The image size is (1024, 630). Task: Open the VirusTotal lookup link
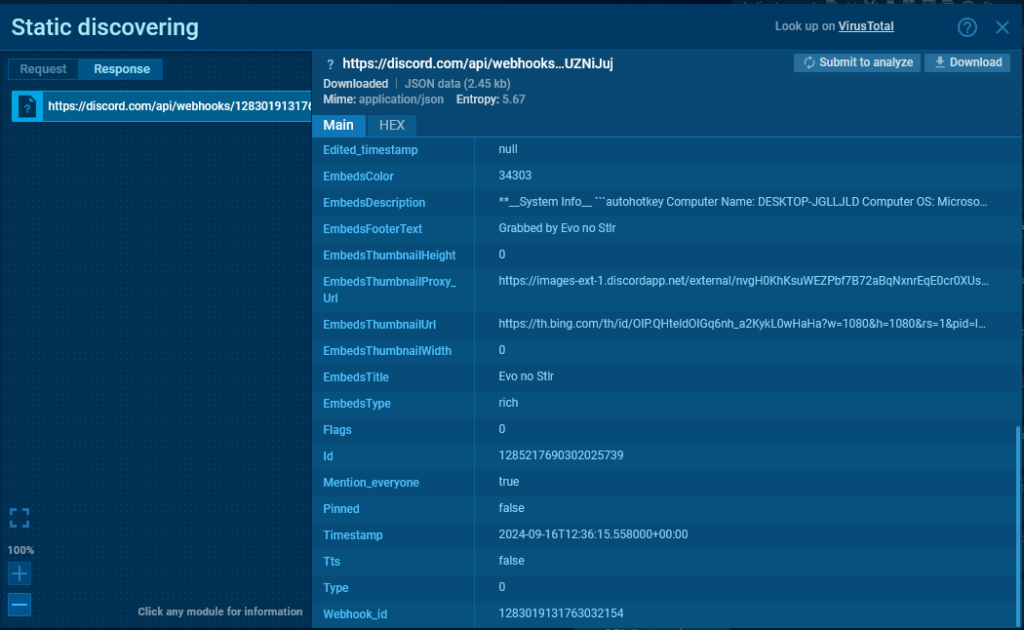pos(866,26)
